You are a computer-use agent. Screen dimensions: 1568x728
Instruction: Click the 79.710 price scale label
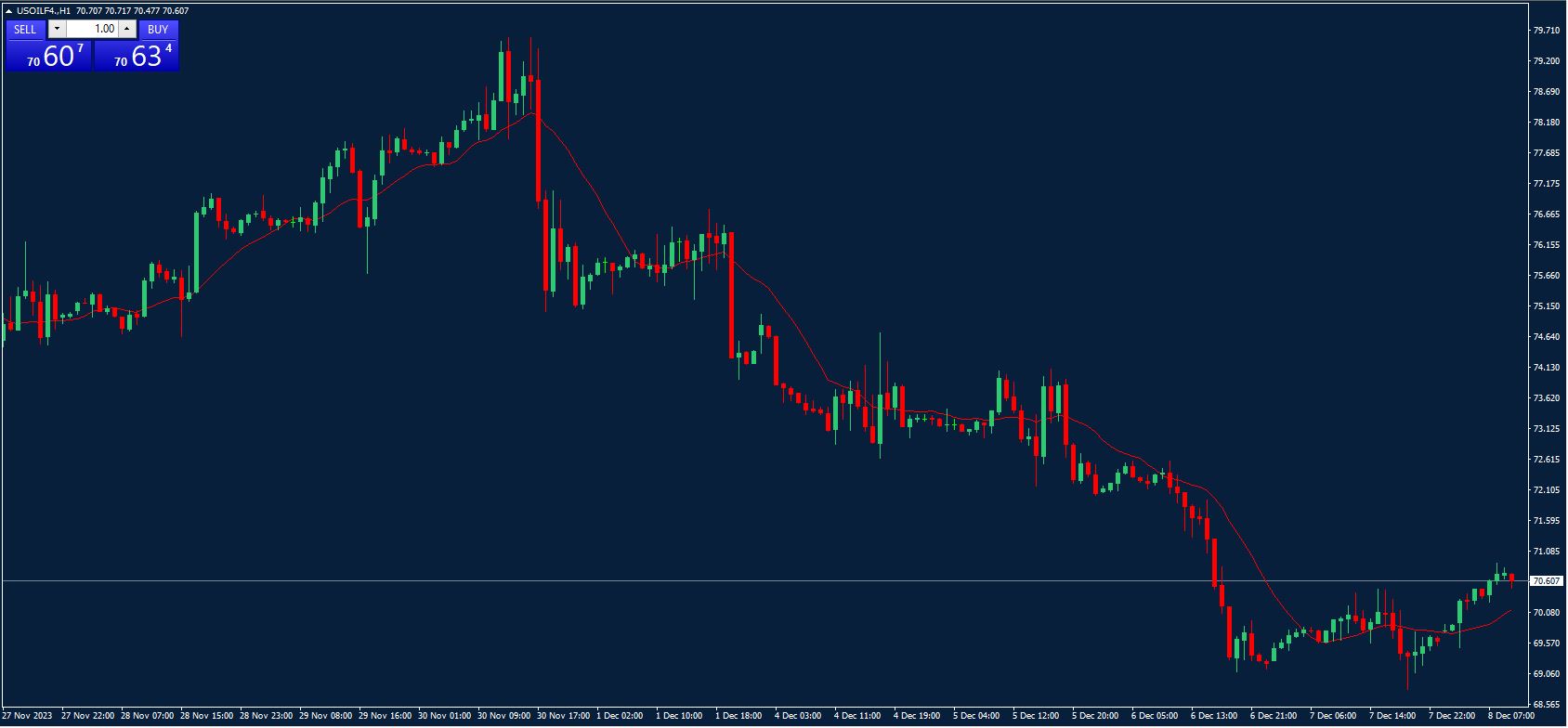click(x=1547, y=31)
